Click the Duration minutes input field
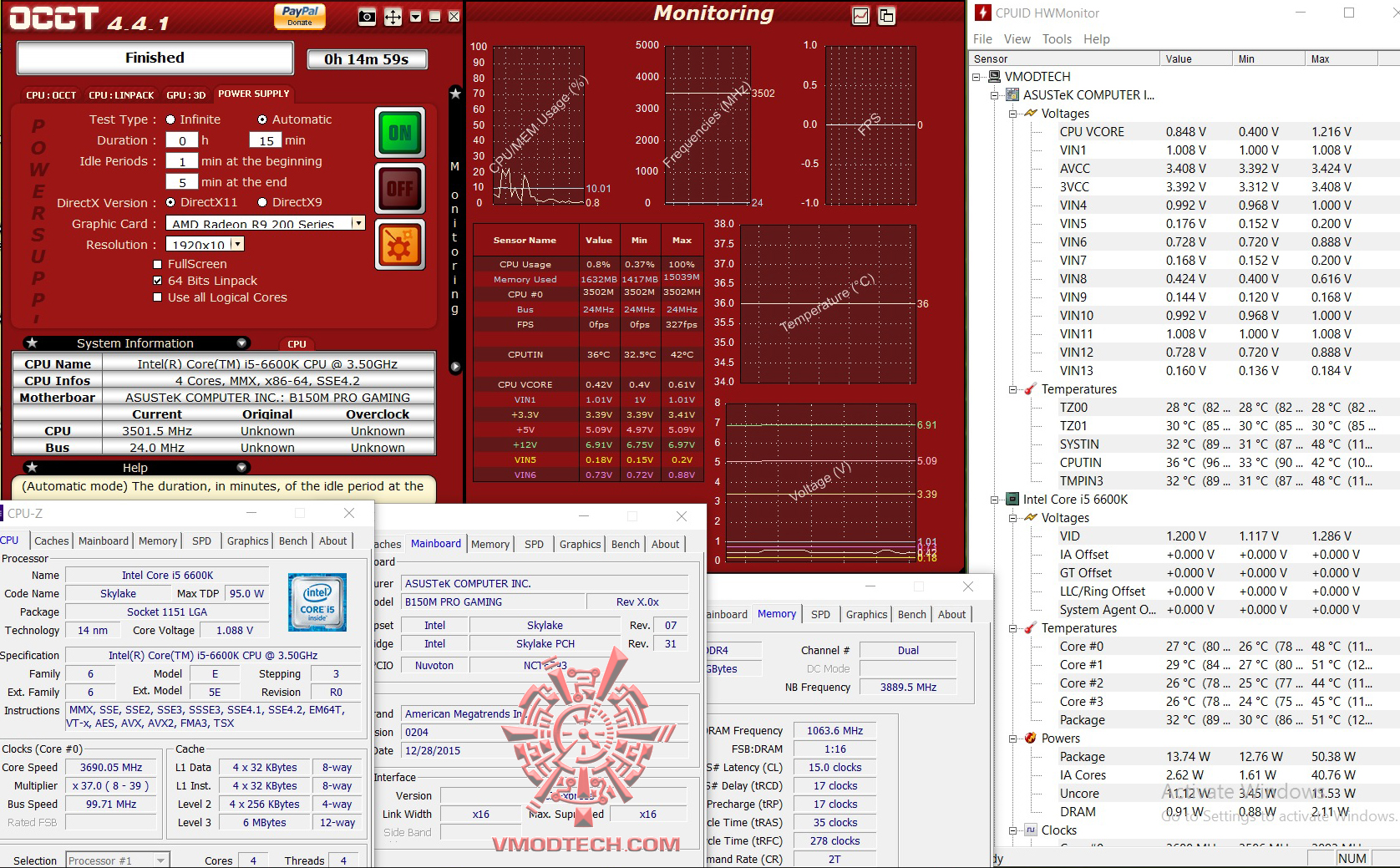 [266, 140]
